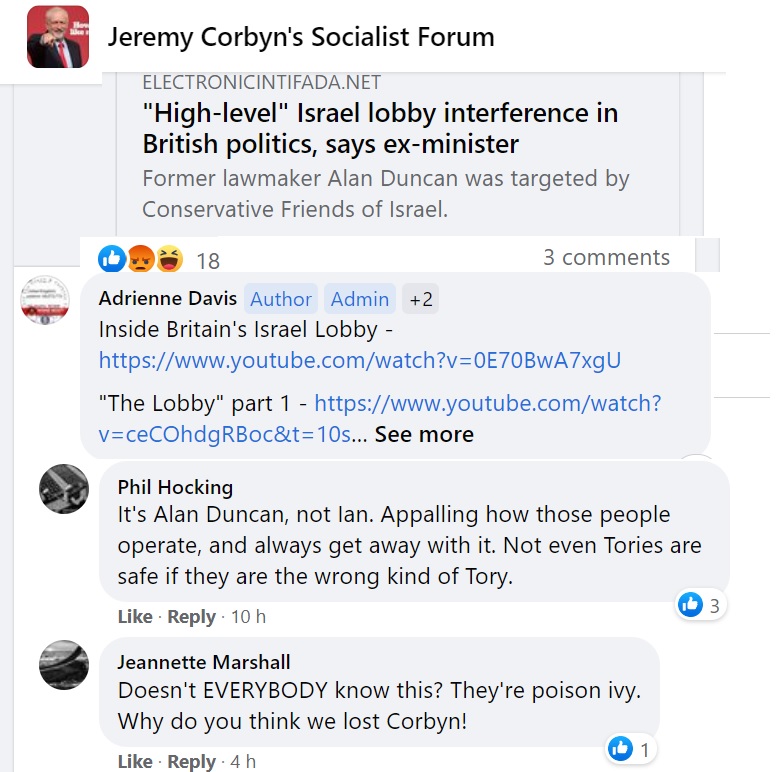Open the Electronic Intifada article headline
Image resolution: width=776 pixels, height=772 pixels.
pyautogui.click(x=380, y=128)
